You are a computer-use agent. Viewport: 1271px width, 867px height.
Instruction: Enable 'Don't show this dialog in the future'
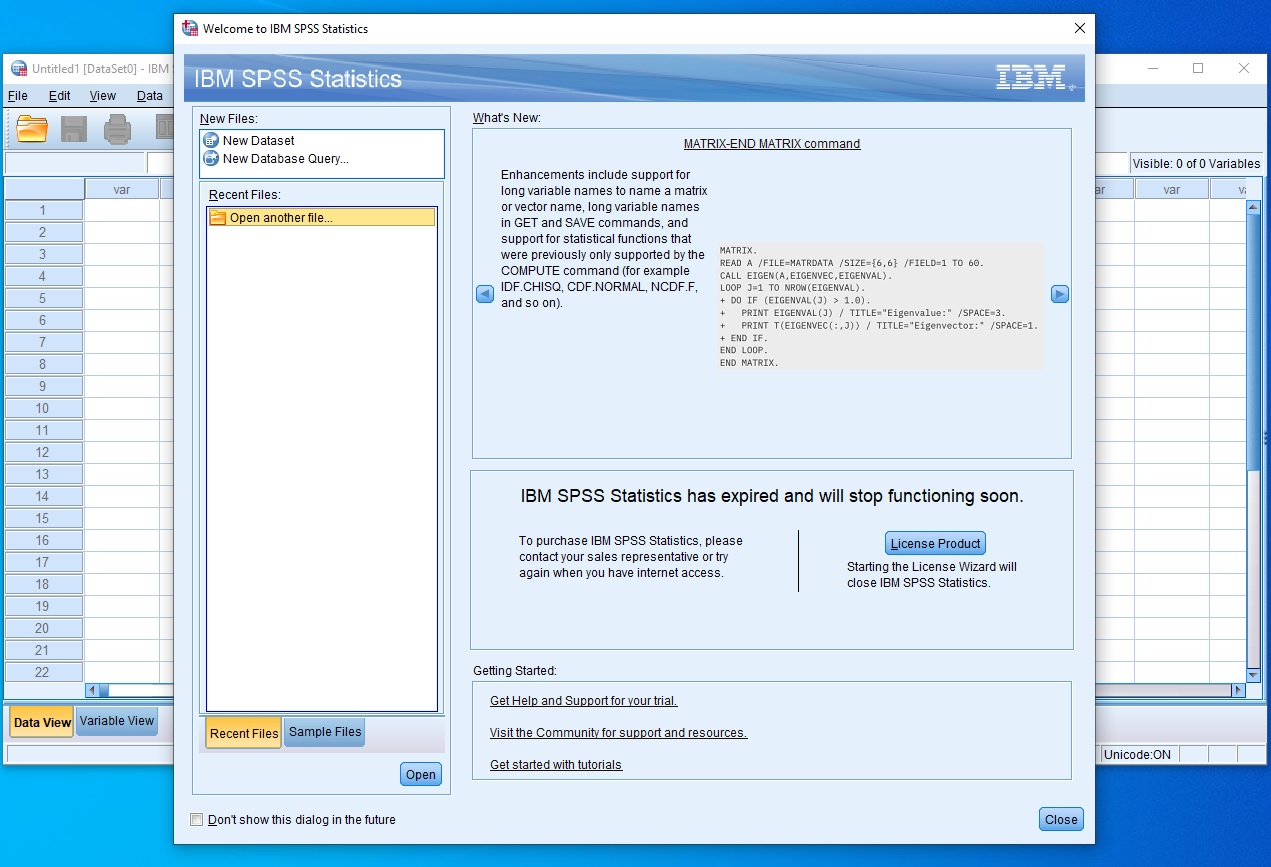pyautogui.click(x=197, y=820)
